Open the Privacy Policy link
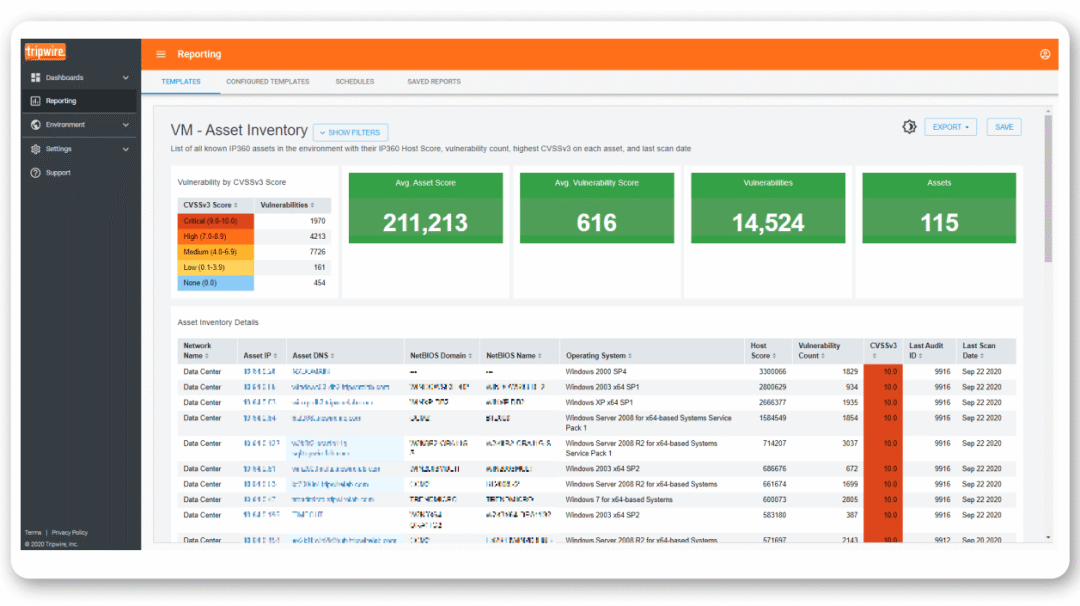 click(70, 532)
